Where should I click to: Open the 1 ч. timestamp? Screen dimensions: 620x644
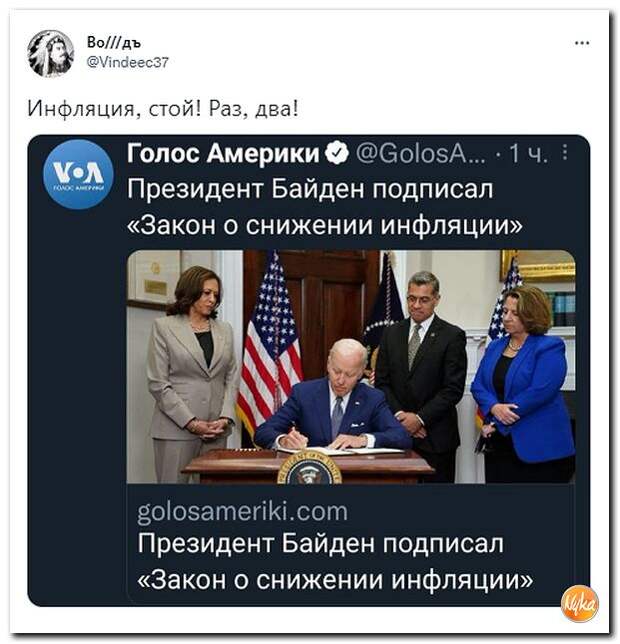pos(528,154)
